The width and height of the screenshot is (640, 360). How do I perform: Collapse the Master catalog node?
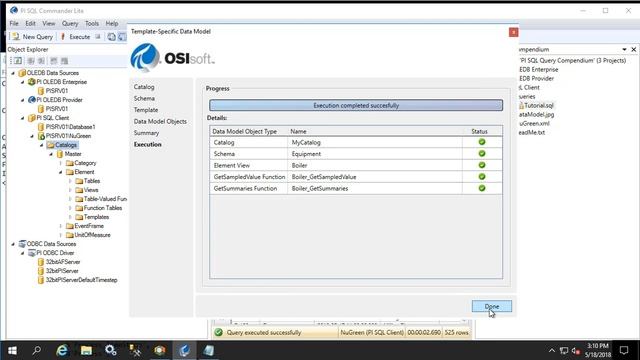click(x=51, y=154)
